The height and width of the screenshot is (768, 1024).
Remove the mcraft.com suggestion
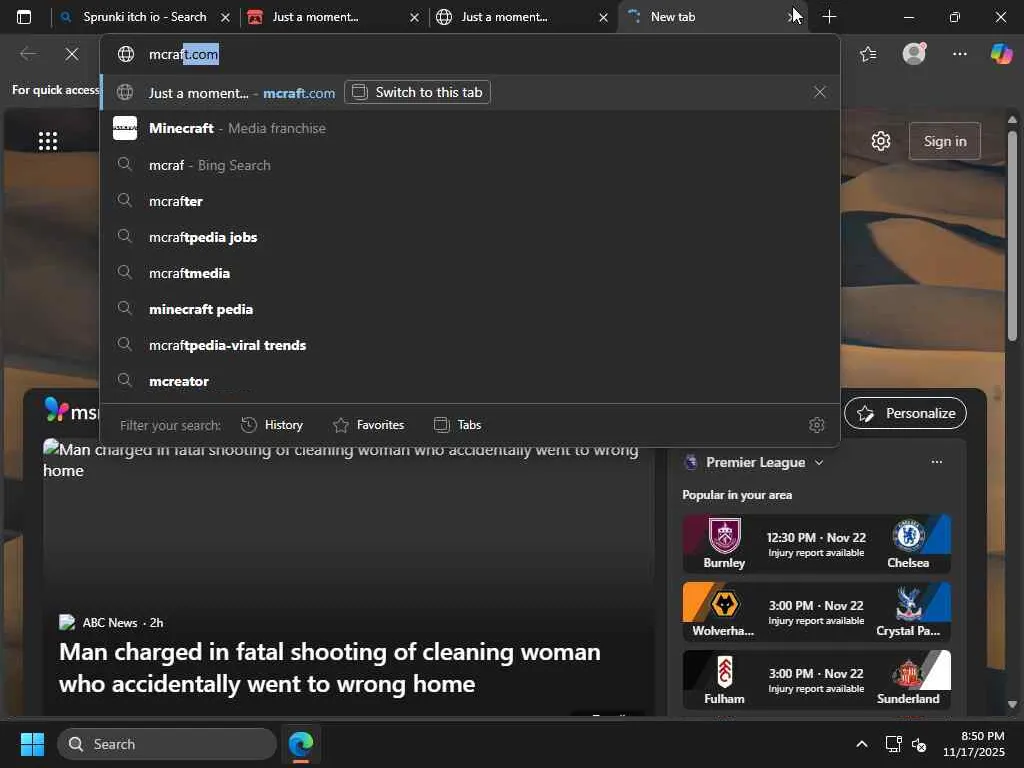[820, 92]
